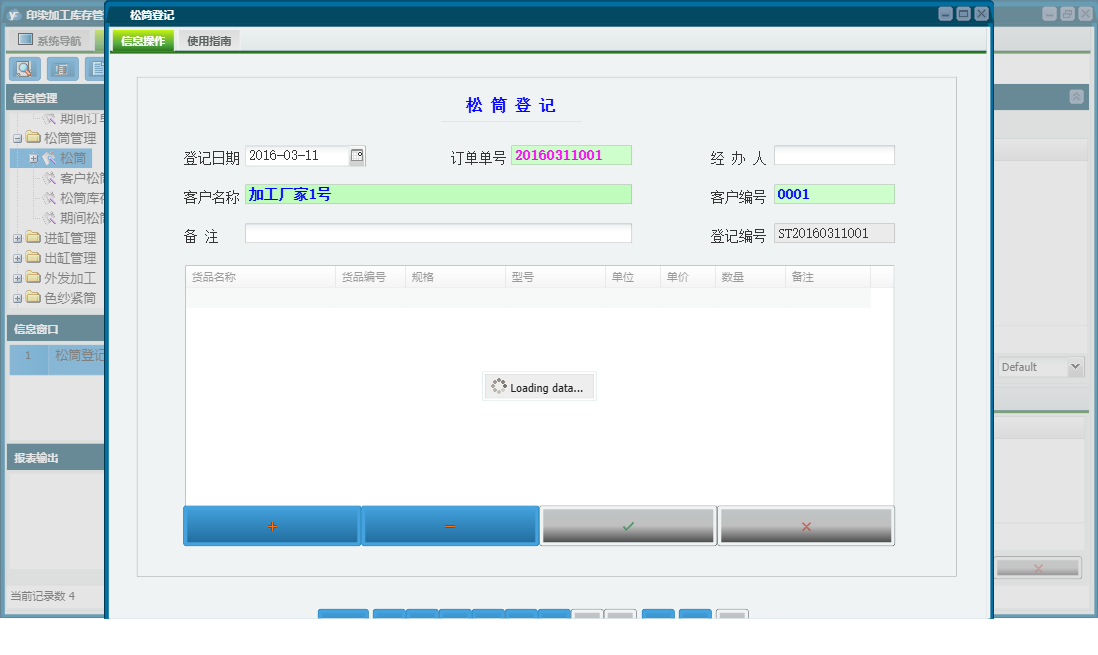The width and height of the screenshot is (1098, 655).
Task: Click the minus button to remove a row
Action: coord(450,526)
